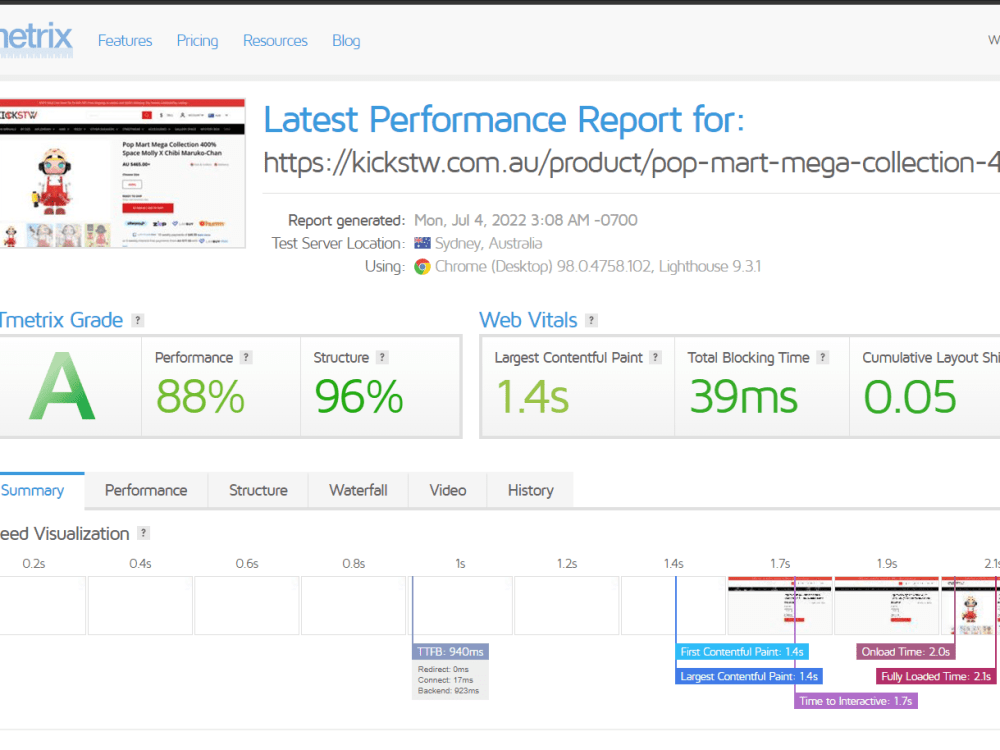Click the tested URL kickstw.com.au link
The height and width of the screenshot is (750, 1000).
pos(631,163)
